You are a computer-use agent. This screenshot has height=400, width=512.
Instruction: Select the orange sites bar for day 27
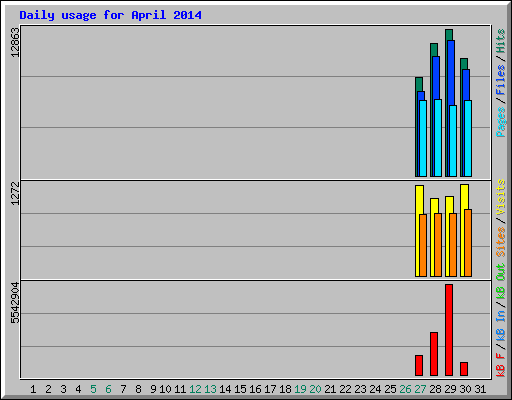click(x=423, y=245)
